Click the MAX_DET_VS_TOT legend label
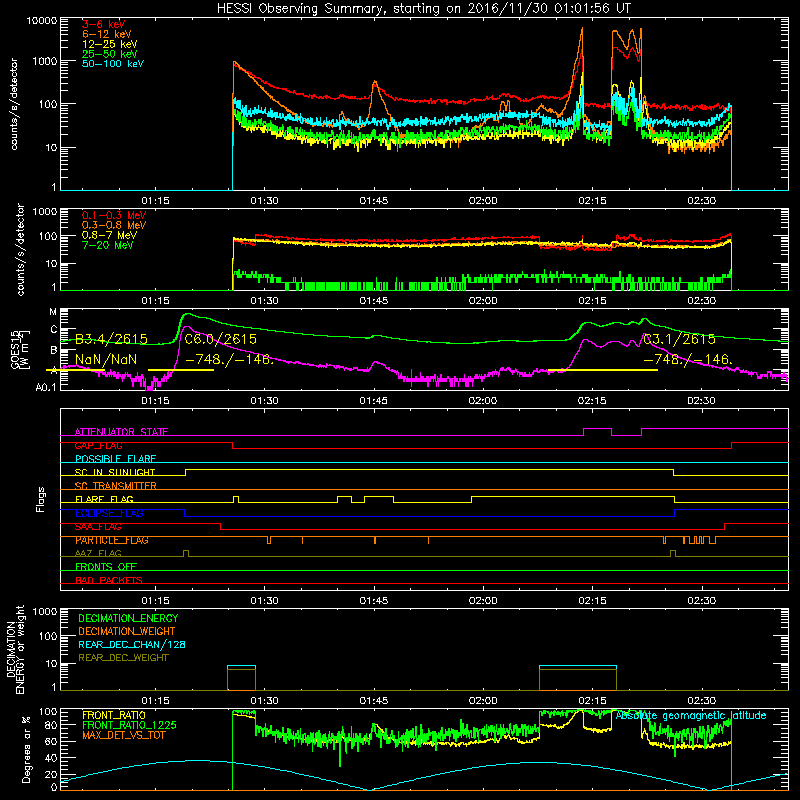Screen dimensions: 800x800 pos(124,735)
